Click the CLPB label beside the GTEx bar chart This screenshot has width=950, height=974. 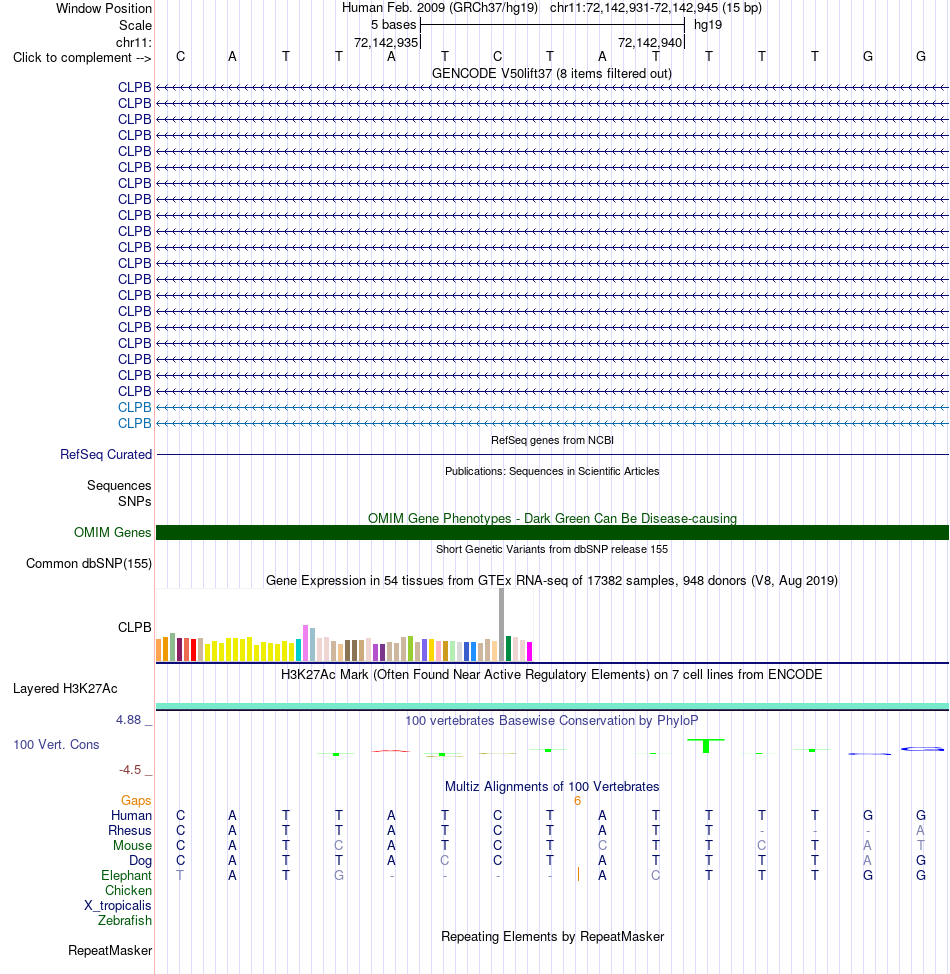(x=135, y=627)
